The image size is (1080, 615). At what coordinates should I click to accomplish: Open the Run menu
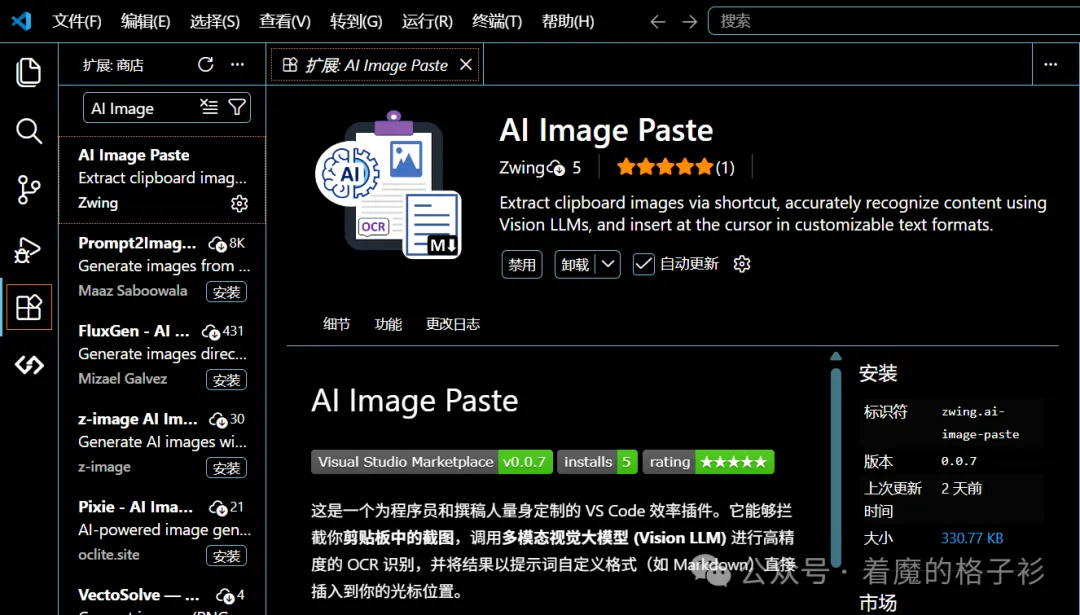[428, 21]
